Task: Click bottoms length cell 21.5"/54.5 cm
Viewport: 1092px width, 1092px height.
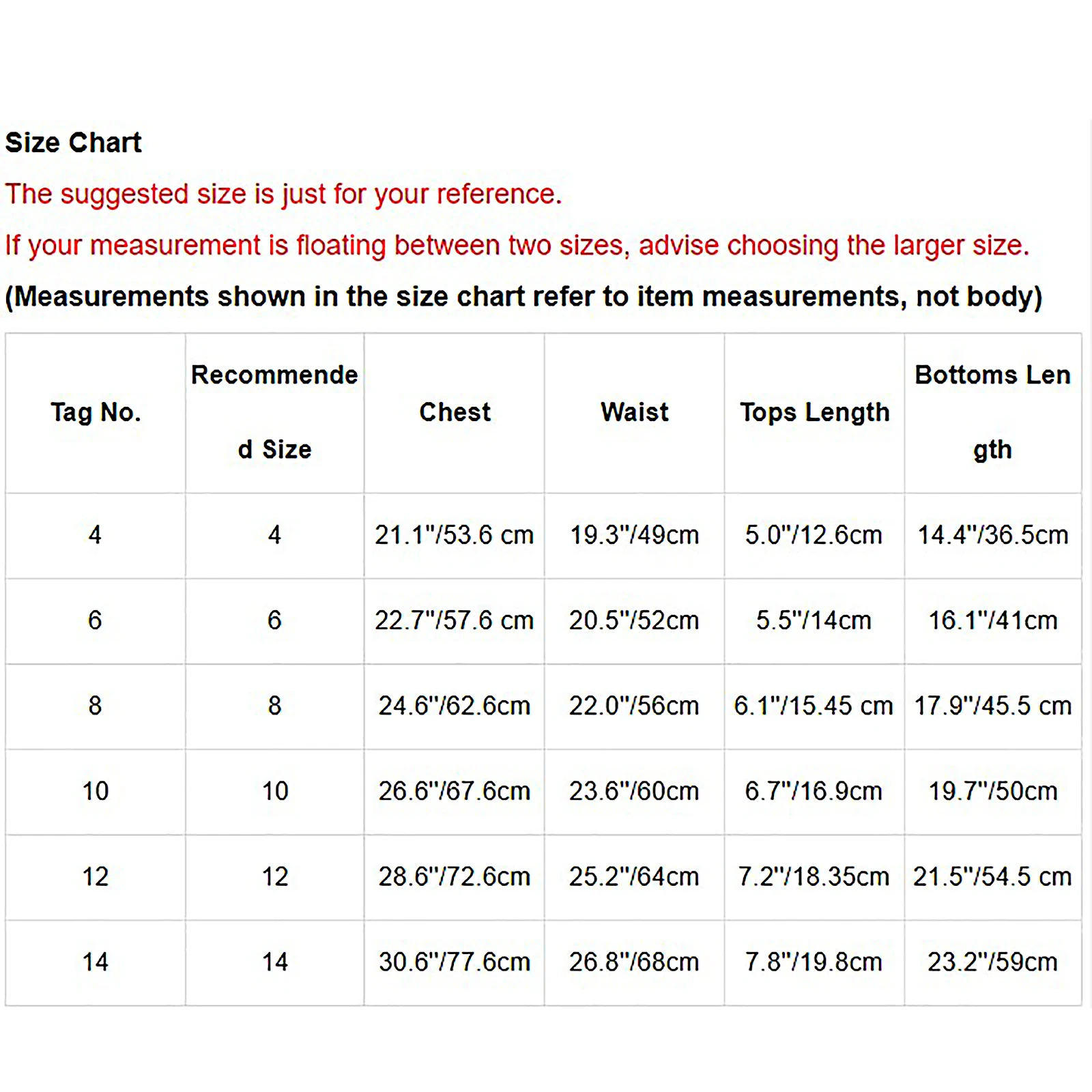Action: click(992, 876)
